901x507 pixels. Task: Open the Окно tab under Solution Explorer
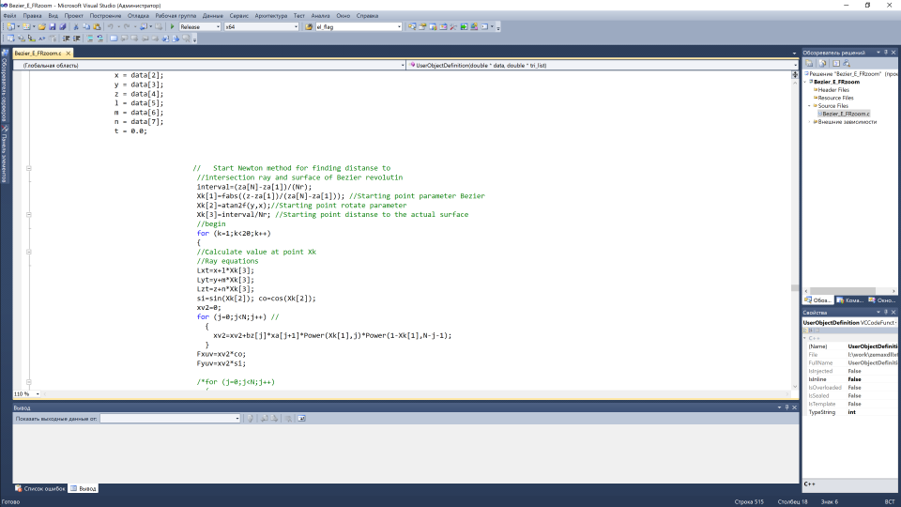(x=882, y=301)
